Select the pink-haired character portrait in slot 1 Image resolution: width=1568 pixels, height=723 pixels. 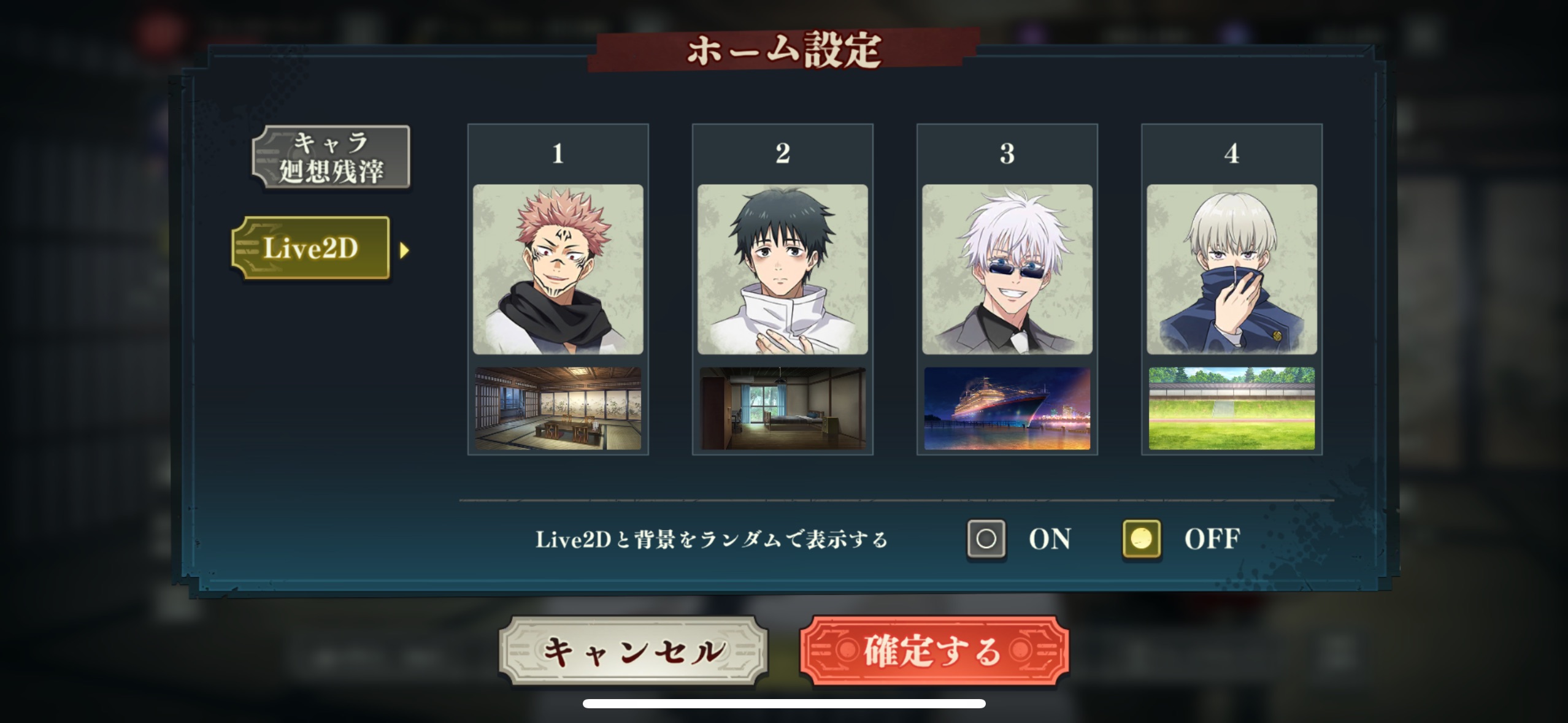tap(558, 269)
